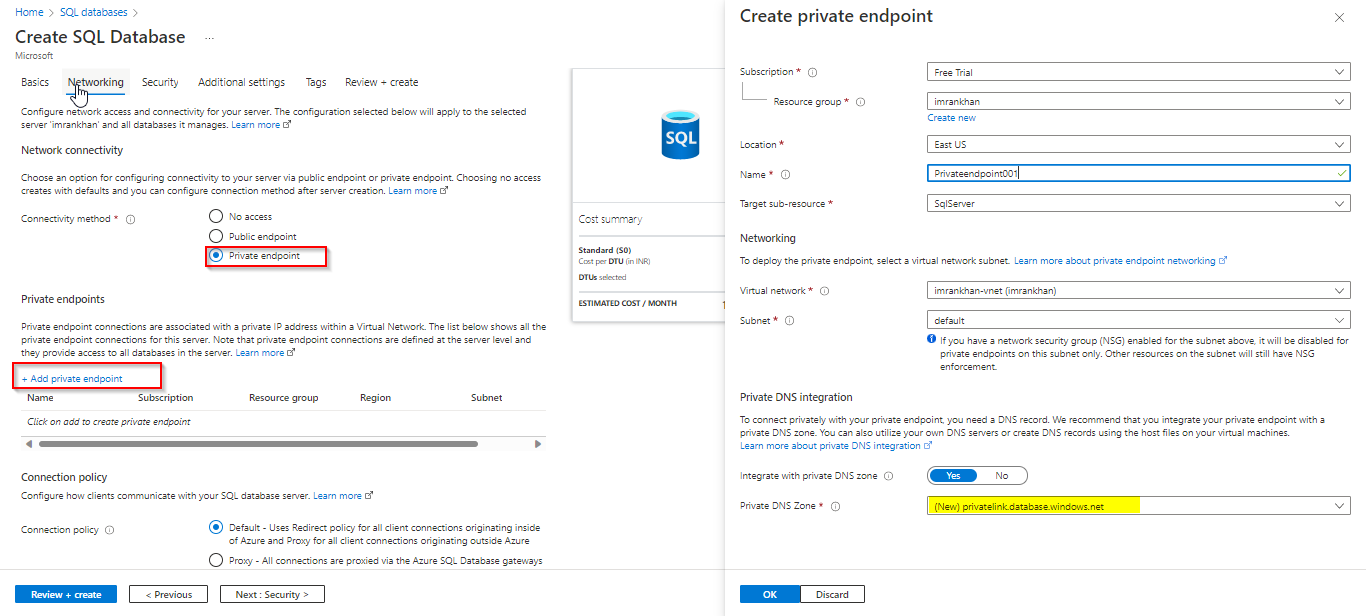Set the private DNS zone toggle to No

tap(1001, 476)
